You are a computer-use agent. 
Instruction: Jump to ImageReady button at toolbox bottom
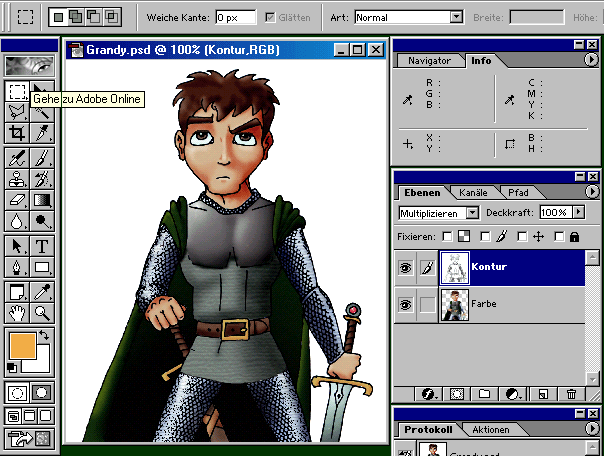tap(29, 438)
